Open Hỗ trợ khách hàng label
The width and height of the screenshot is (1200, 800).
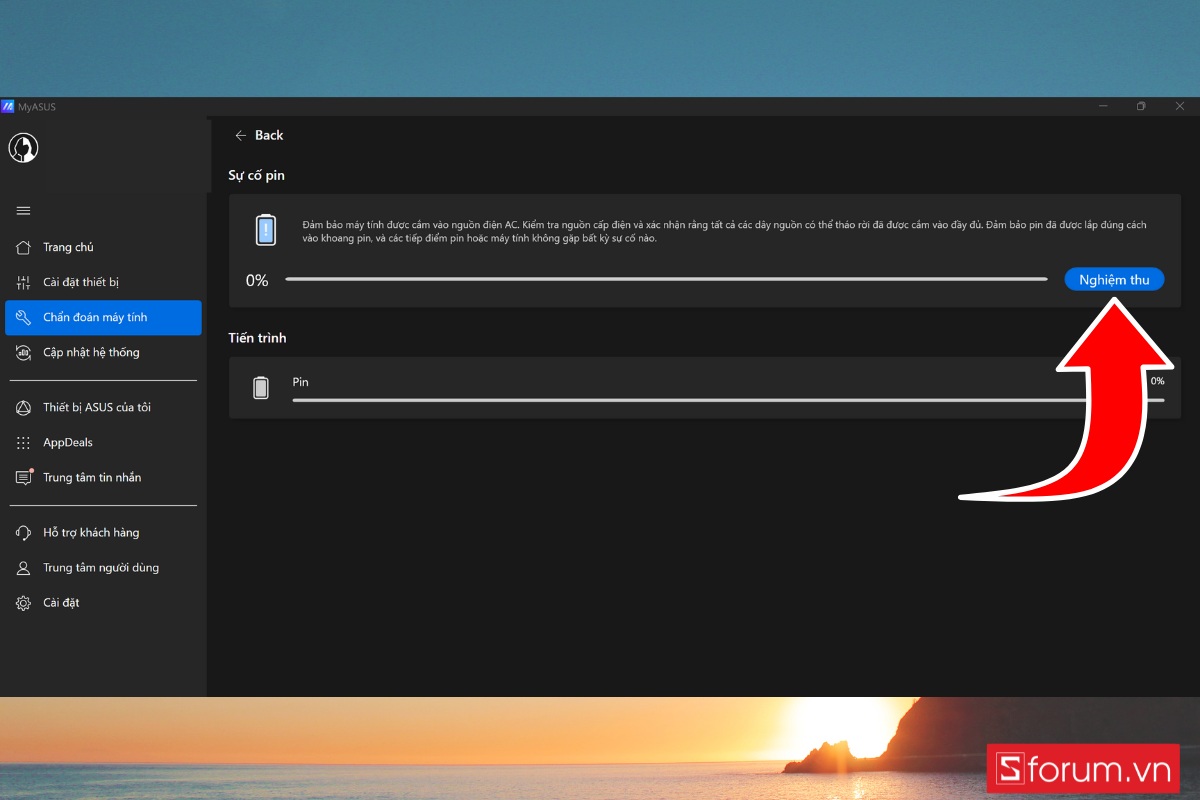(x=91, y=532)
